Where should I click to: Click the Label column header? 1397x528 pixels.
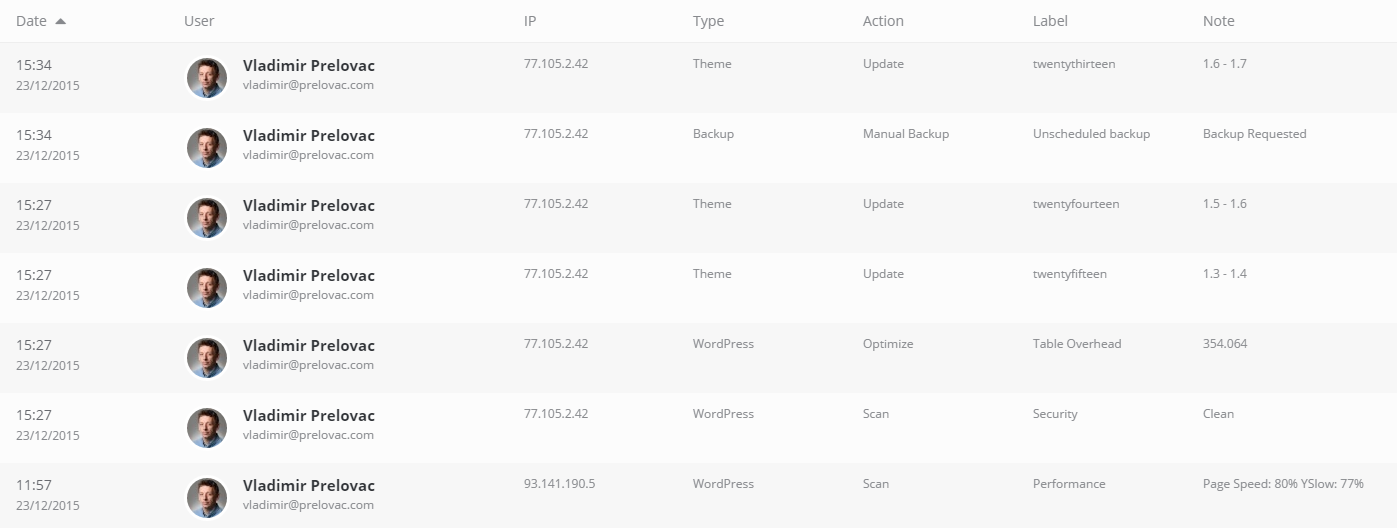[x=1050, y=21]
